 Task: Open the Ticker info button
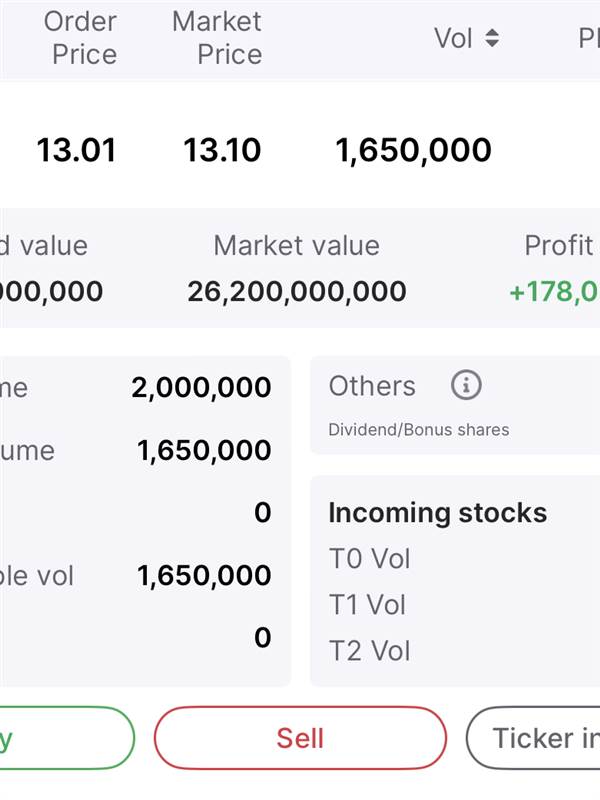click(533, 738)
